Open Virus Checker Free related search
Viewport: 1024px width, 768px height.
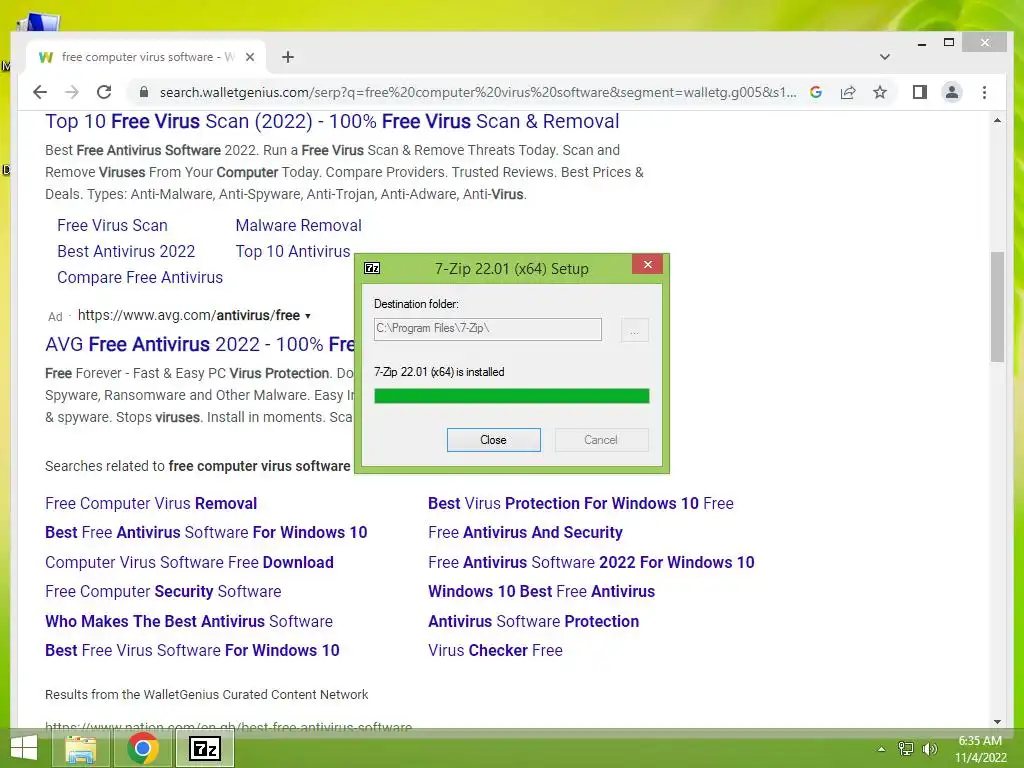(x=495, y=650)
